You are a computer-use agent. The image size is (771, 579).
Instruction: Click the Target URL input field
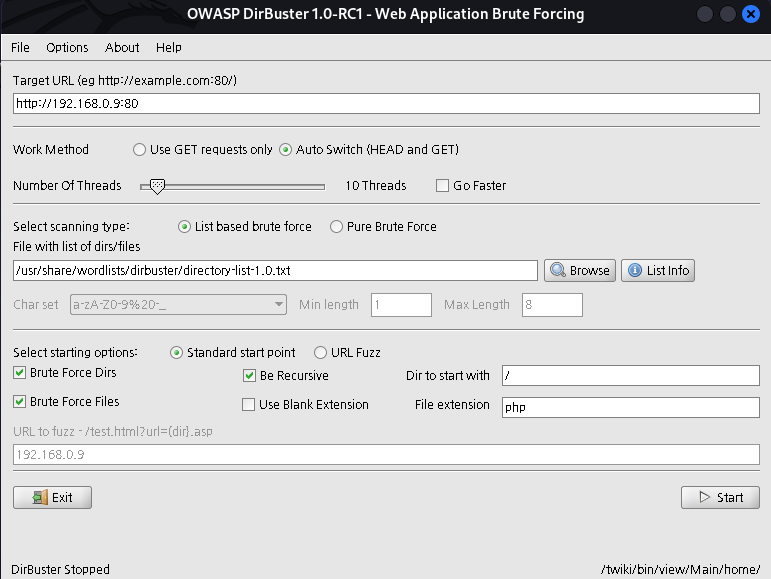point(386,103)
